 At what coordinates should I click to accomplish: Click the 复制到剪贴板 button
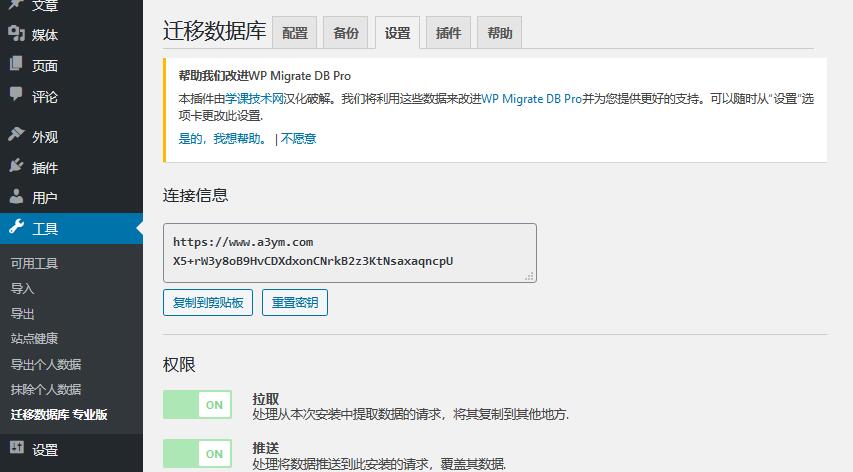(x=208, y=302)
